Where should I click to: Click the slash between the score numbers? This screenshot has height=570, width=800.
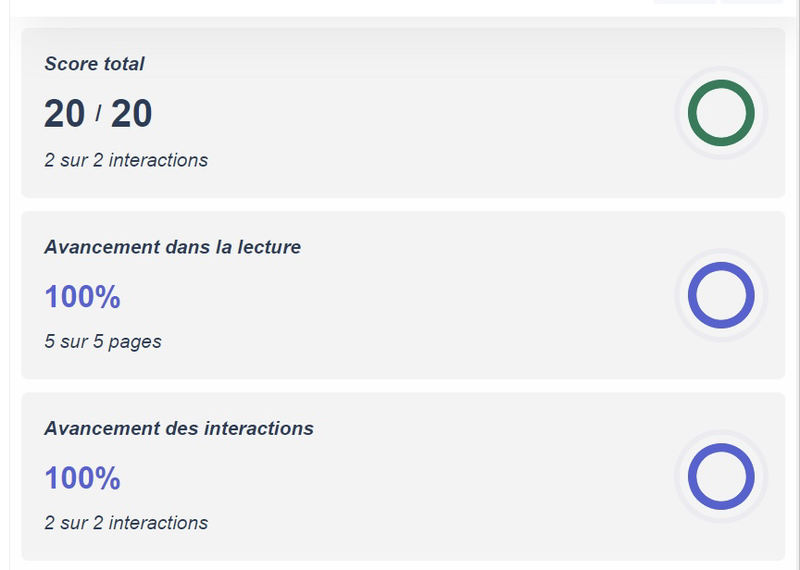(98, 114)
